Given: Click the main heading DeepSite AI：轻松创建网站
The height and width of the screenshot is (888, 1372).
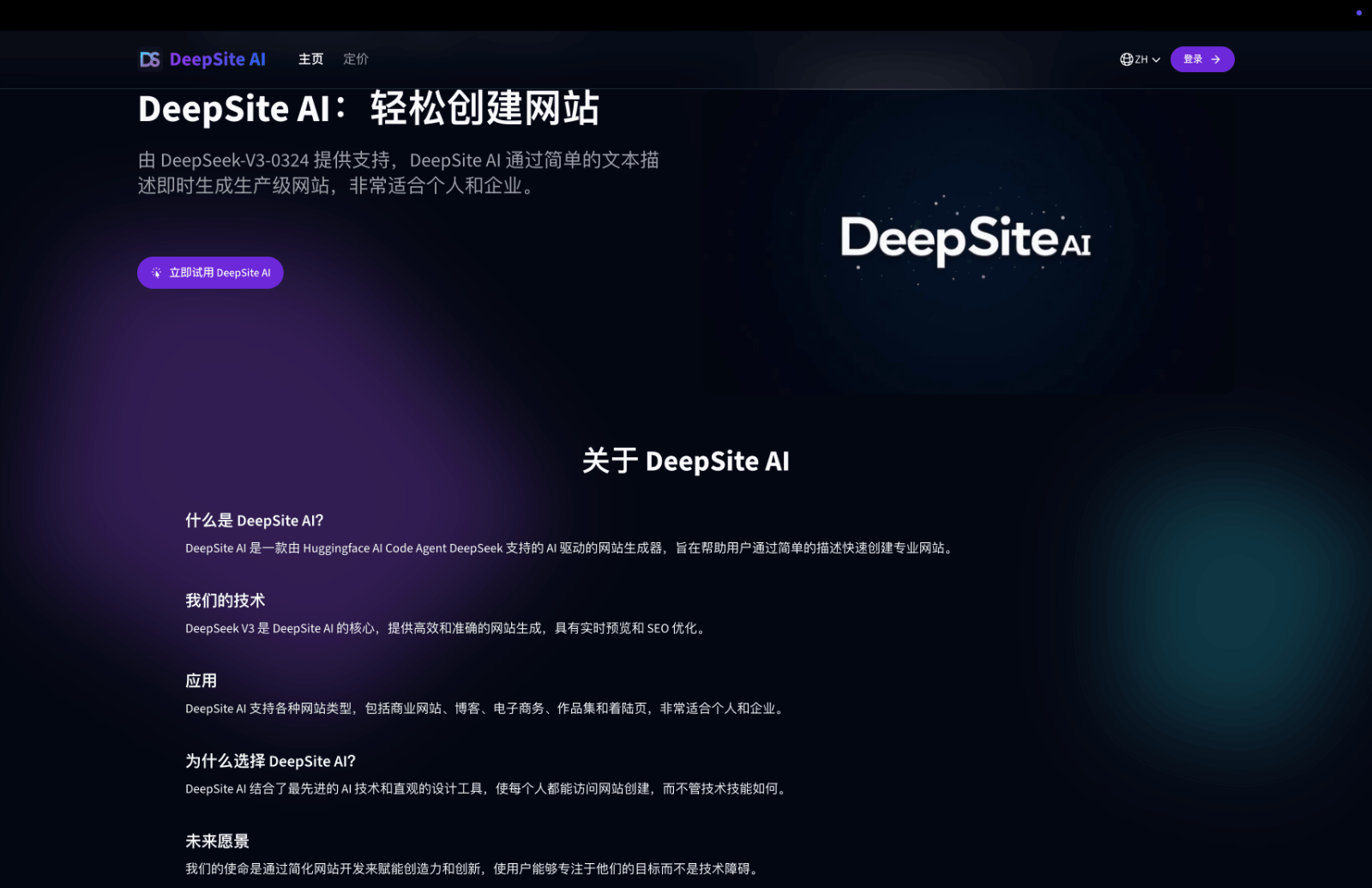Looking at the screenshot, I should [369, 109].
